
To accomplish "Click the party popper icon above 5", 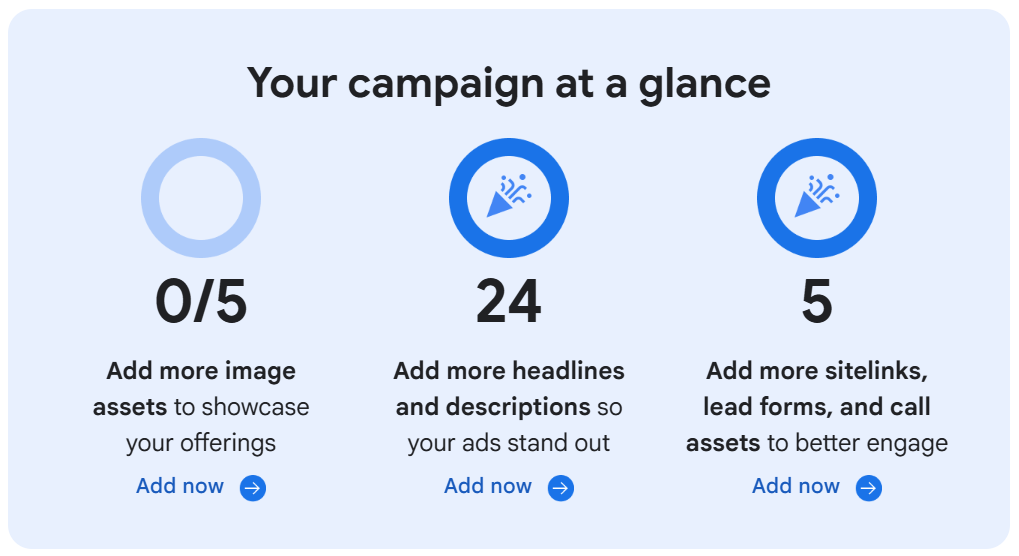I will pos(817,197).
